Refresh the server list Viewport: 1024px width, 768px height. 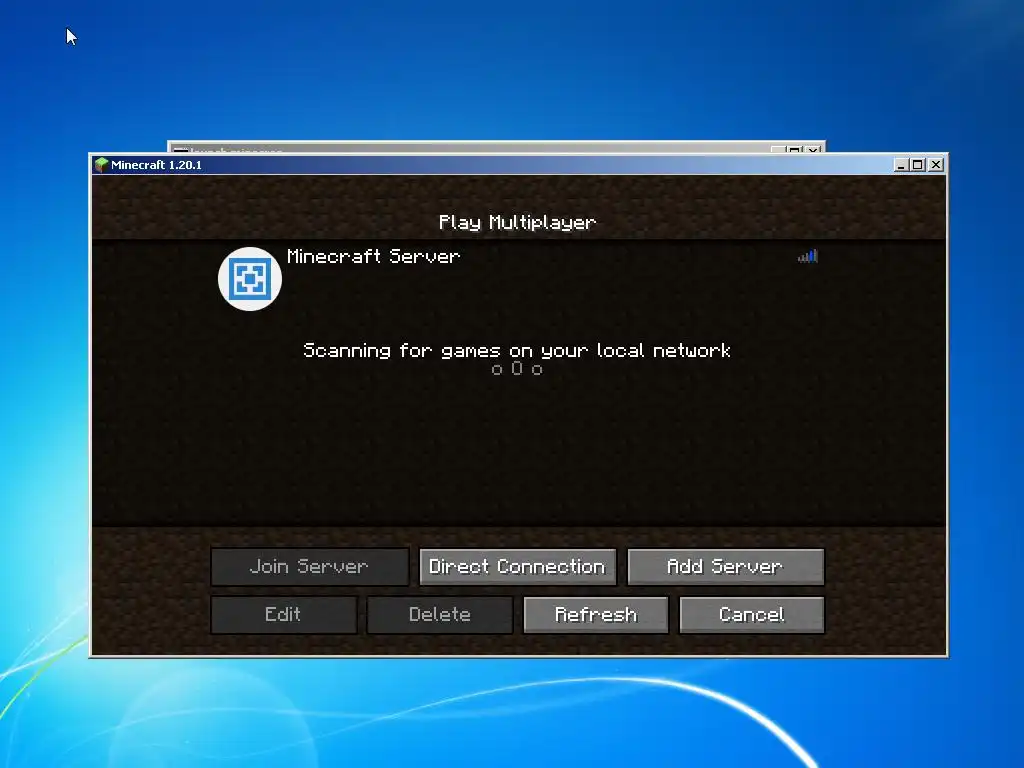[x=596, y=615]
